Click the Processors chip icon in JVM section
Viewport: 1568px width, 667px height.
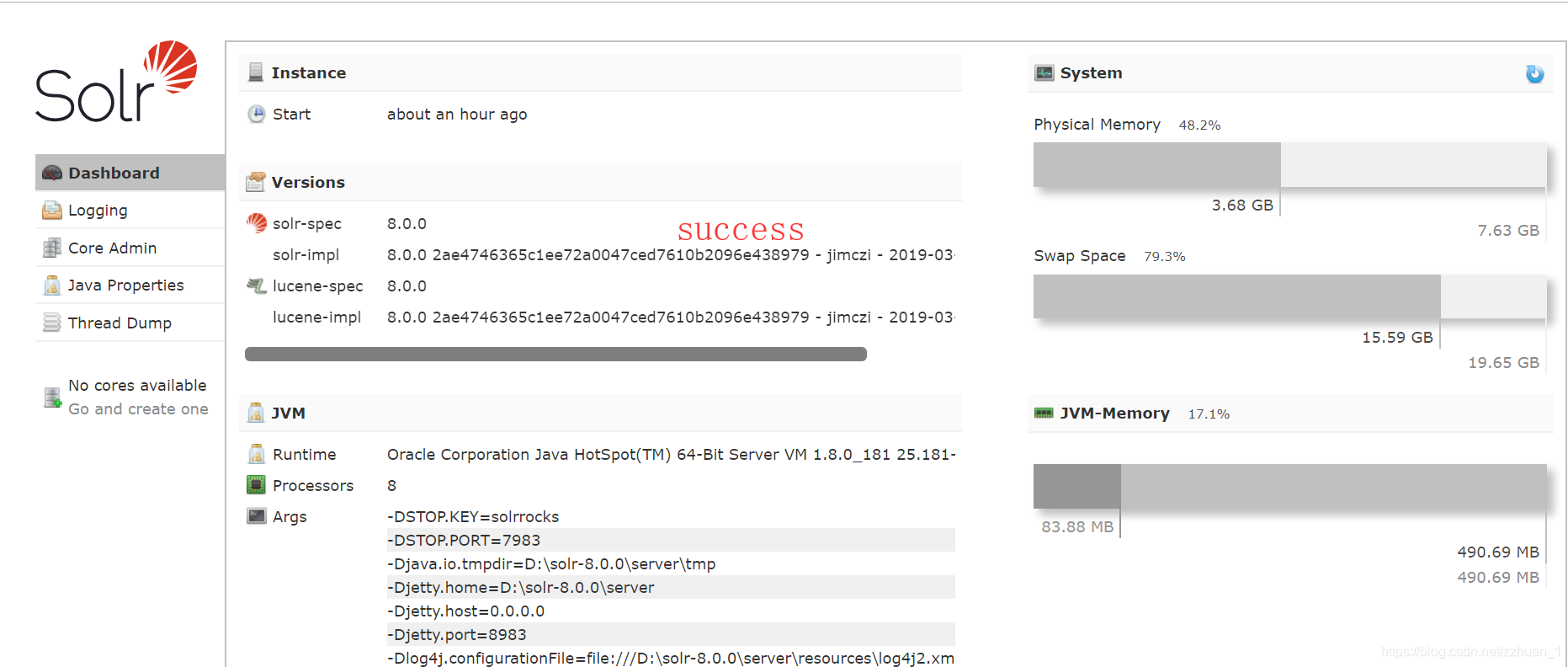pyautogui.click(x=256, y=484)
